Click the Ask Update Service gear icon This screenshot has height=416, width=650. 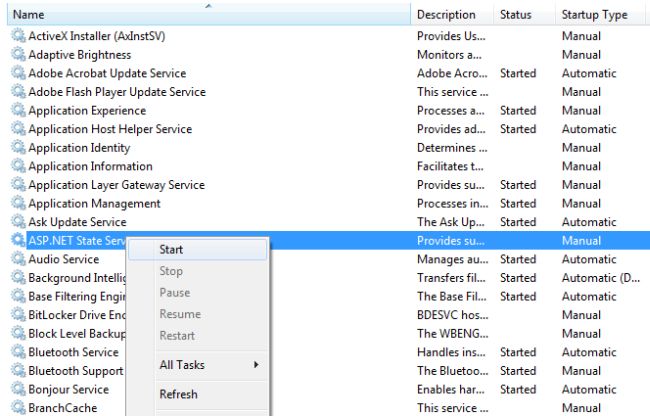click(x=18, y=222)
